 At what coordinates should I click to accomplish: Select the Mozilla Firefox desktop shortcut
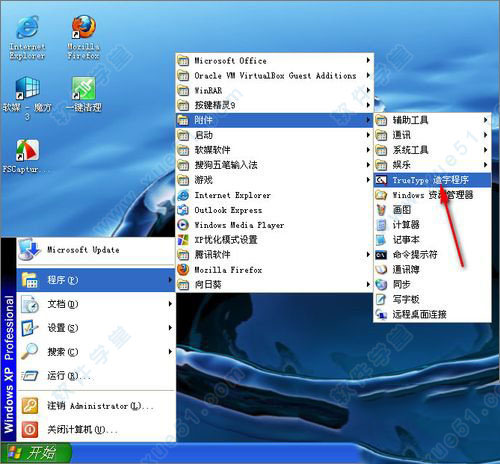83,37
